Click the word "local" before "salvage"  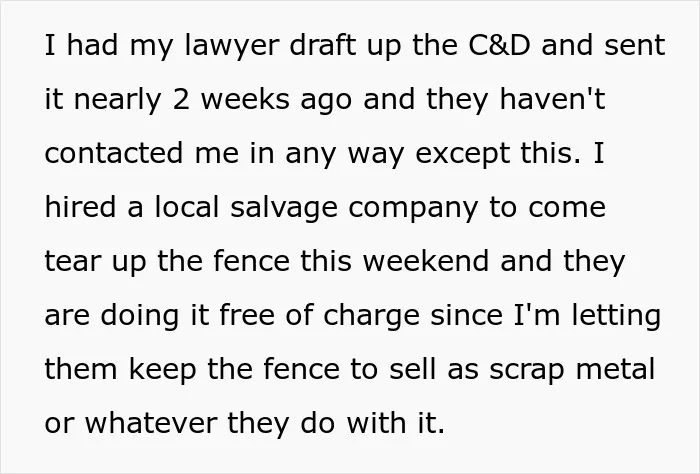coord(187,207)
